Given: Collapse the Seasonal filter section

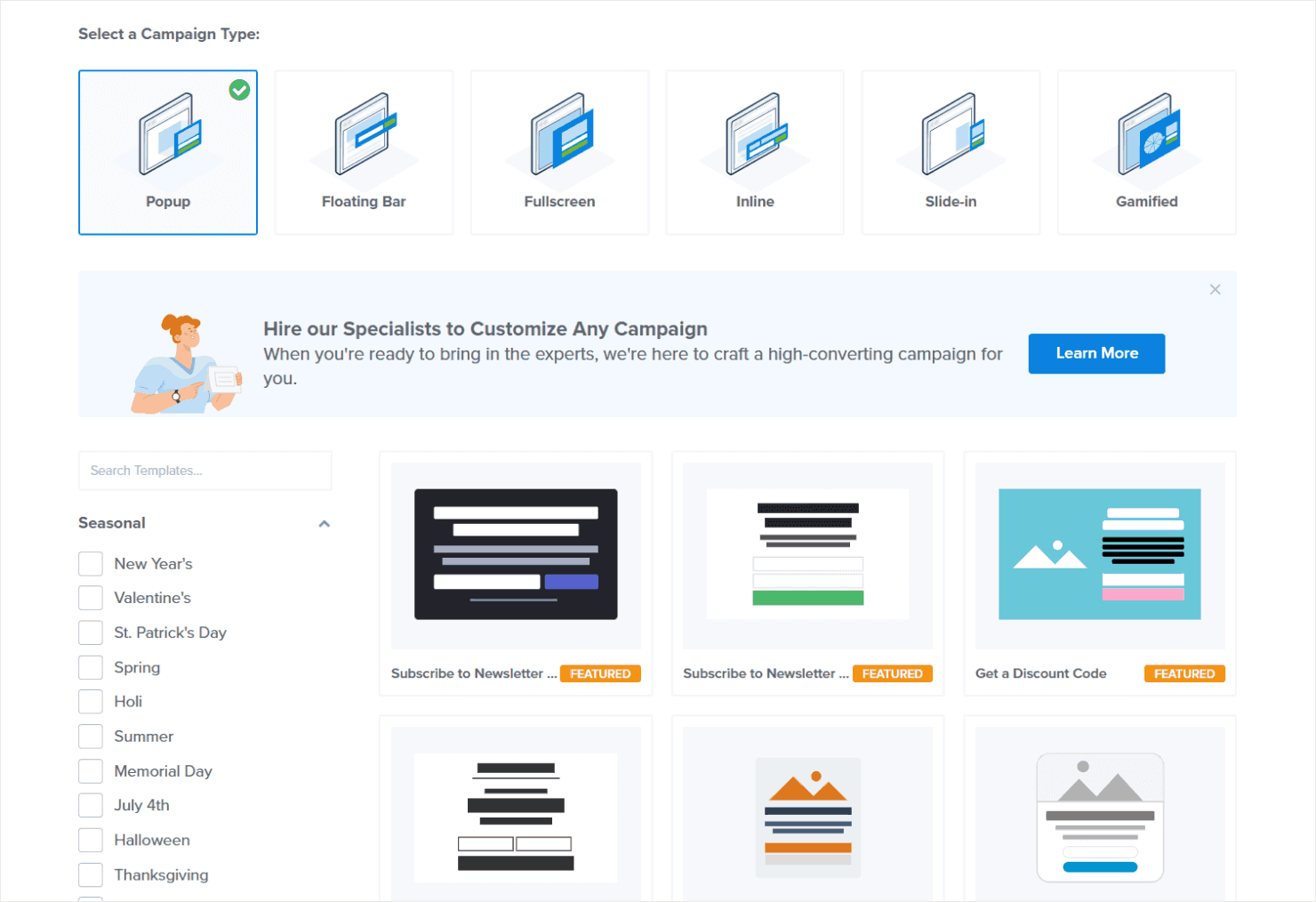Looking at the screenshot, I should pyautogui.click(x=325, y=523).
